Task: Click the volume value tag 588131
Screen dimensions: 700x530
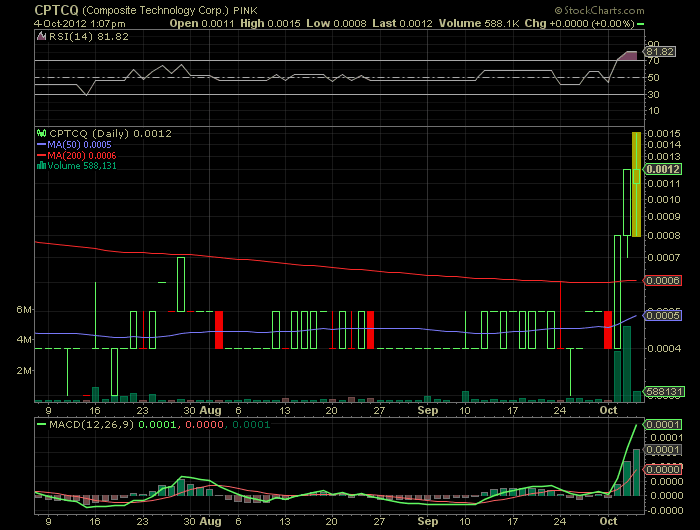Action: (664, 392)
